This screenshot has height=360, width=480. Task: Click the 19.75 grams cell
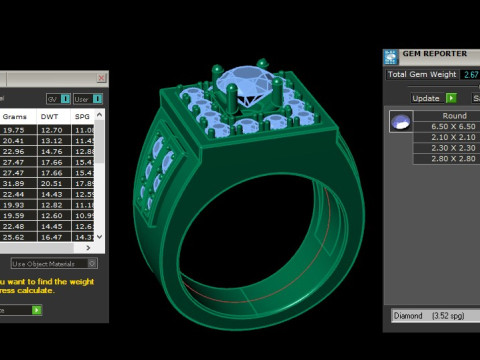point(18,130)
